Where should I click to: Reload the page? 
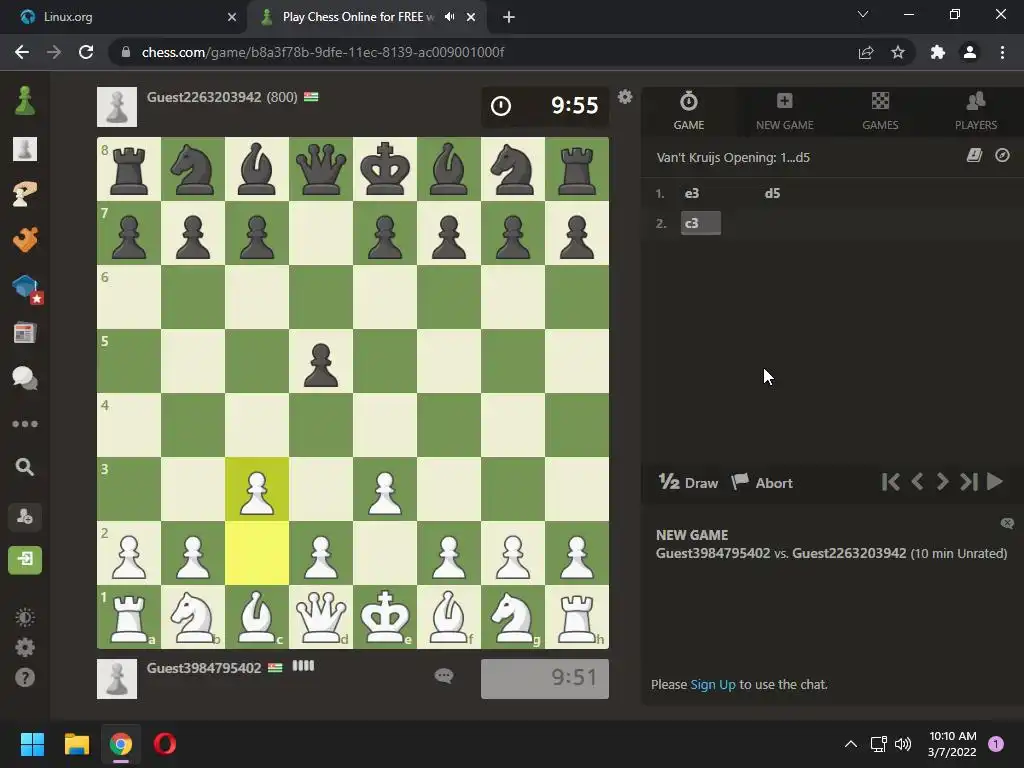(x=86, y=52)
